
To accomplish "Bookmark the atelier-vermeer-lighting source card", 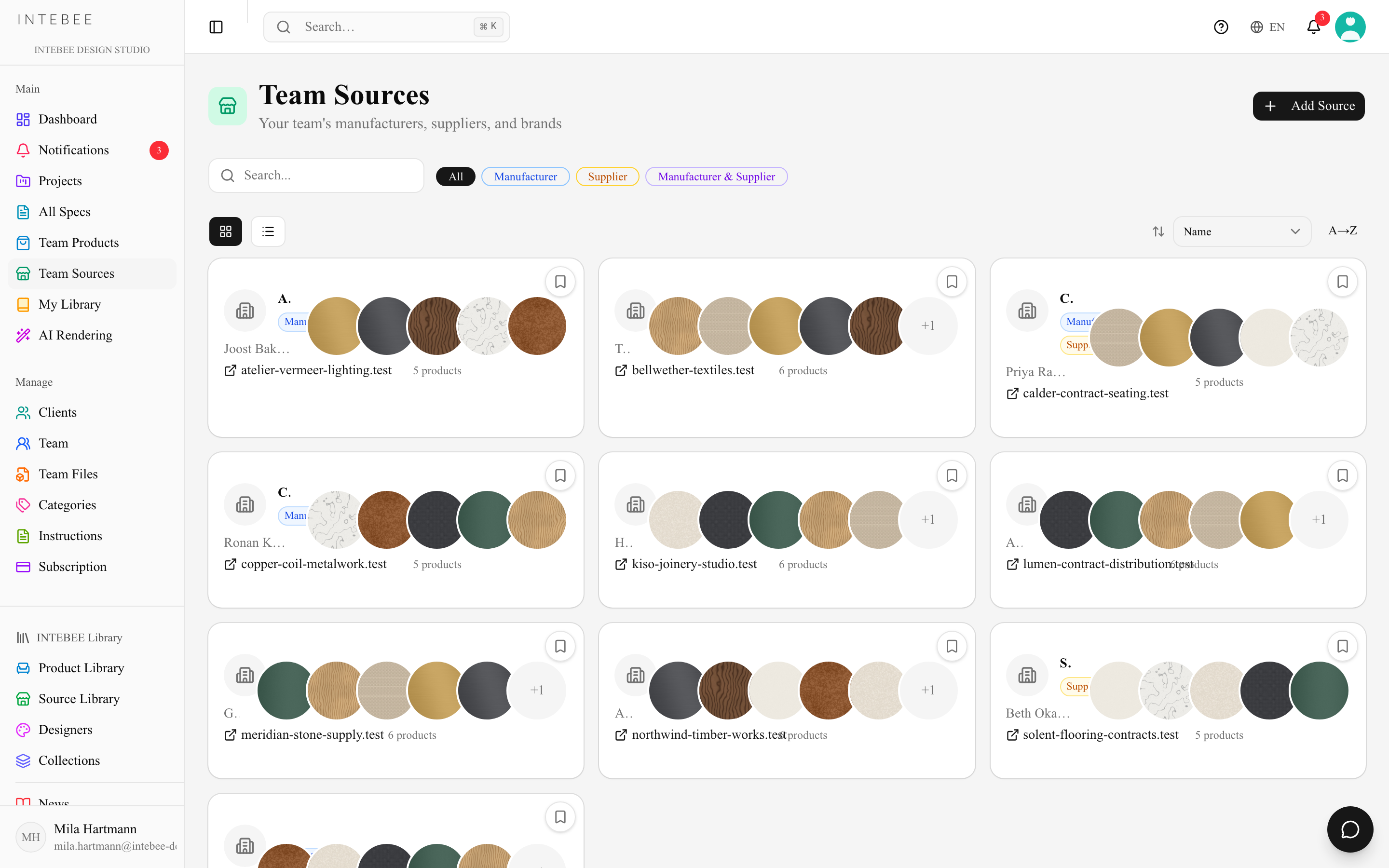I will coord(560,282).
